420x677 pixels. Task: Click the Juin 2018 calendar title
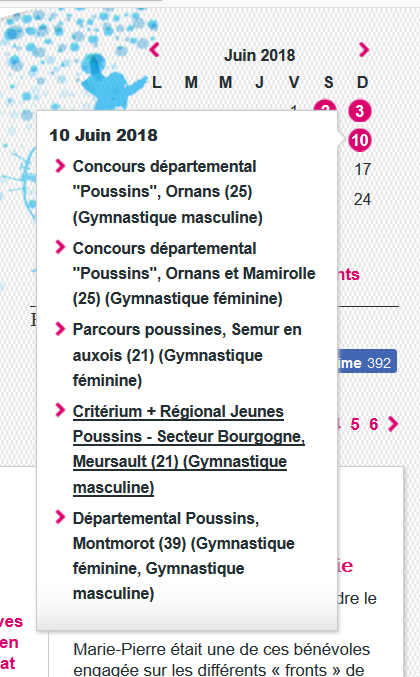(259, 56)
